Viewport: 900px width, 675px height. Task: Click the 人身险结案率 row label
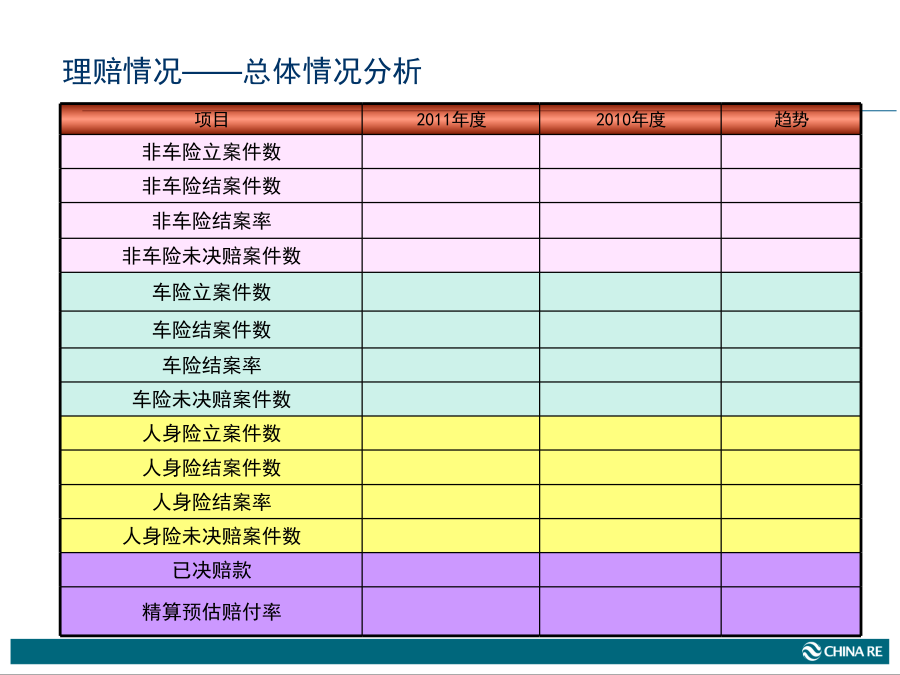211,502
